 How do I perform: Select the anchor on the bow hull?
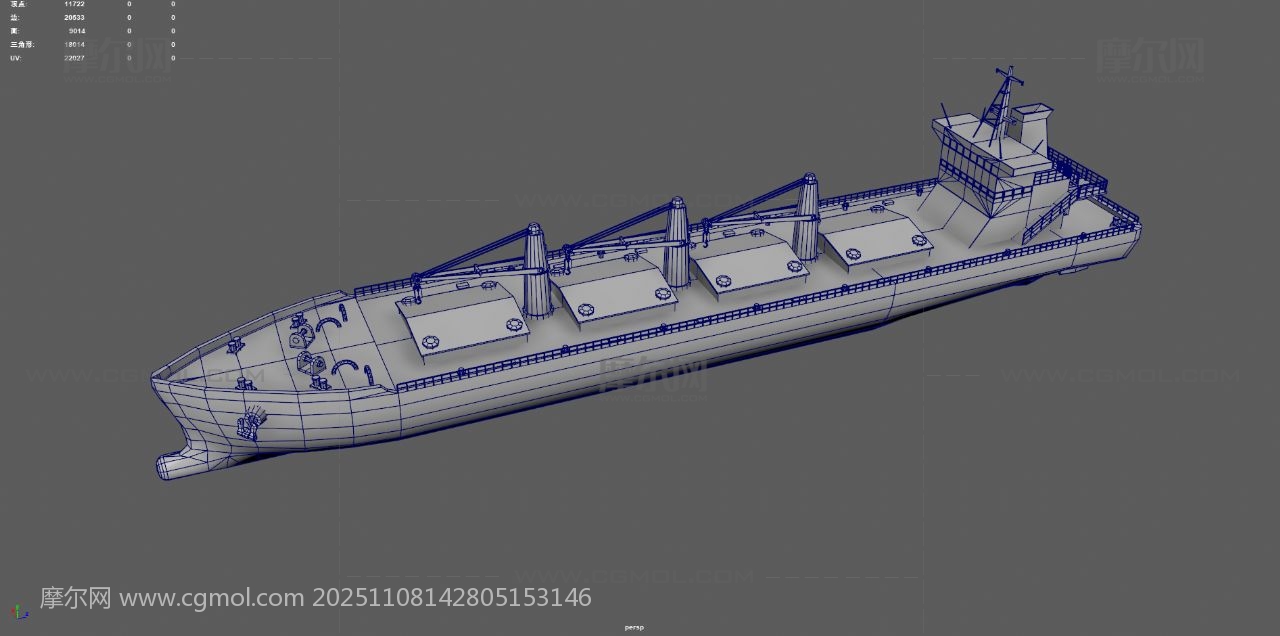248,424
